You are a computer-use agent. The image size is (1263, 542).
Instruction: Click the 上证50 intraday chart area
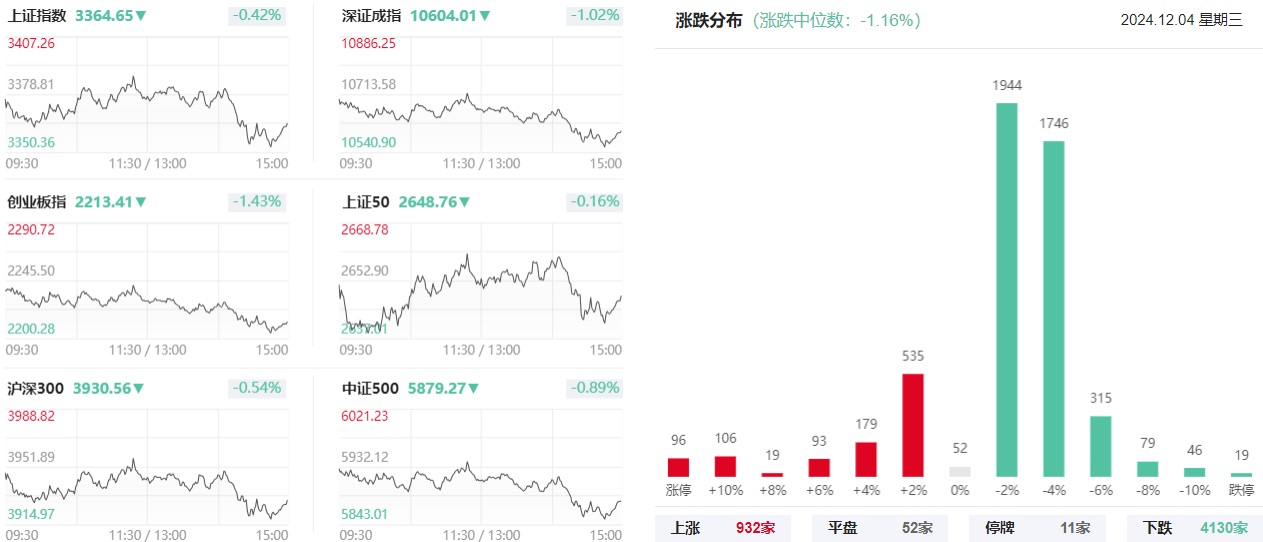tap(480, 285)
